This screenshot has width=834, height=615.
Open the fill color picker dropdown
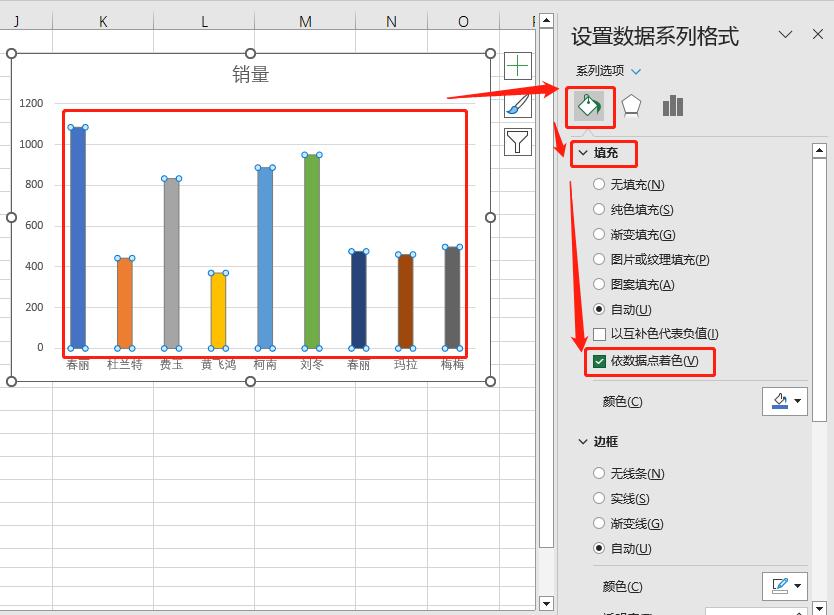pos(785,401)
